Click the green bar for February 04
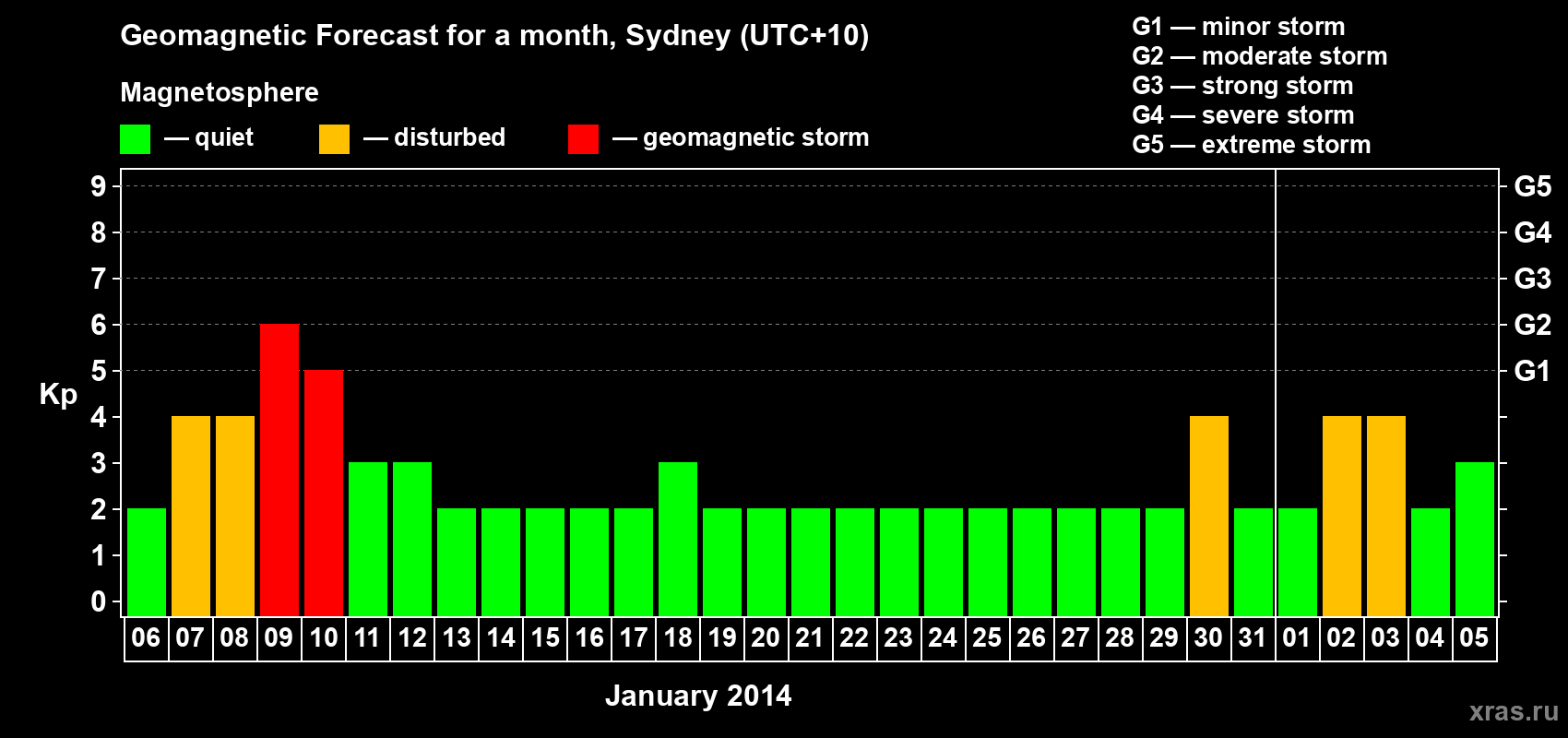1568x738 pixels. (x=1431, y=562)
